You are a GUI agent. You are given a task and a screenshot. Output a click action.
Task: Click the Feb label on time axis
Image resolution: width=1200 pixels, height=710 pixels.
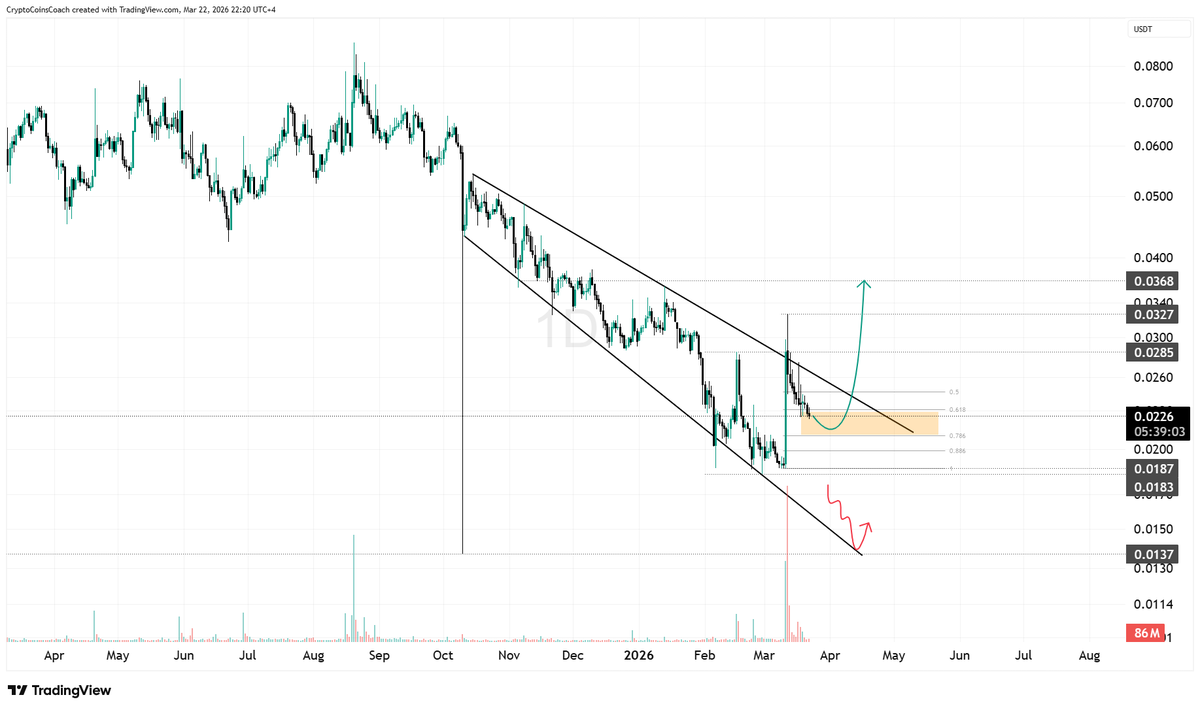click(x=704, y=656)
